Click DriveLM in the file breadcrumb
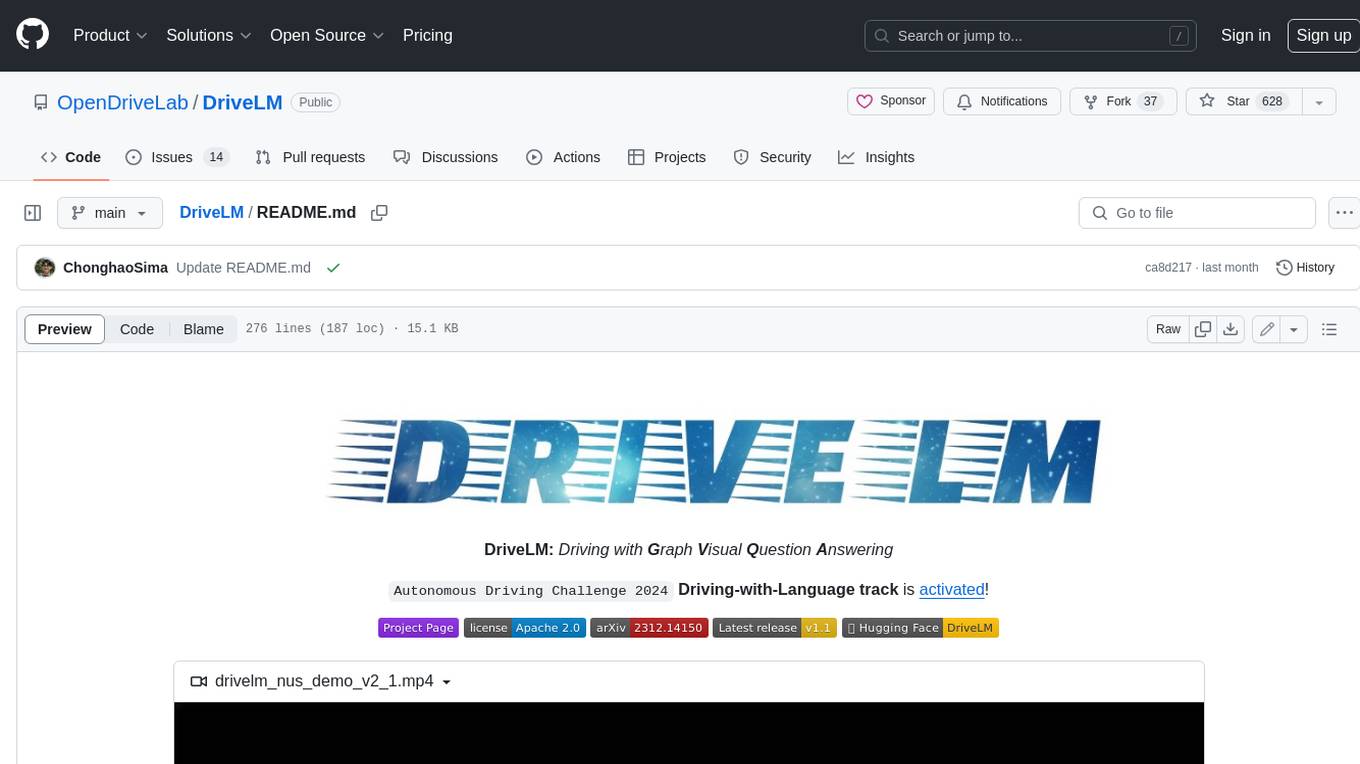 211,212
